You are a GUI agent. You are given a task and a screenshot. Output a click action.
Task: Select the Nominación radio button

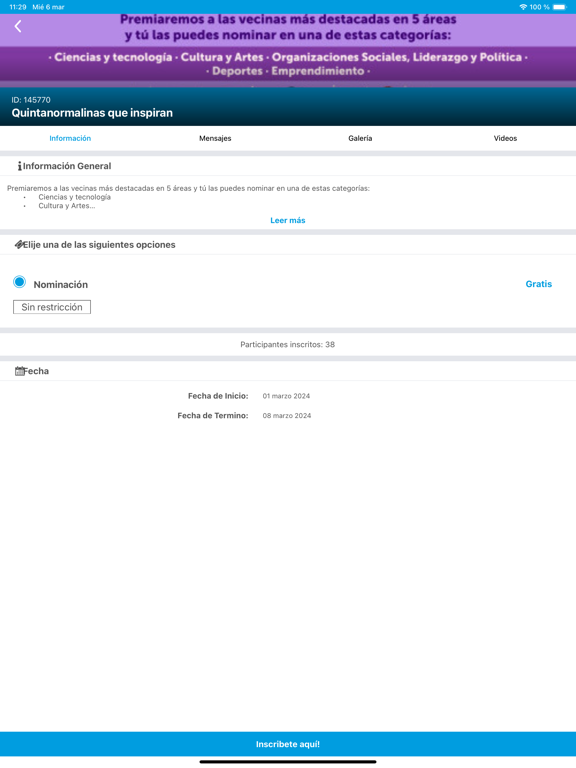[x=20, y=282]
